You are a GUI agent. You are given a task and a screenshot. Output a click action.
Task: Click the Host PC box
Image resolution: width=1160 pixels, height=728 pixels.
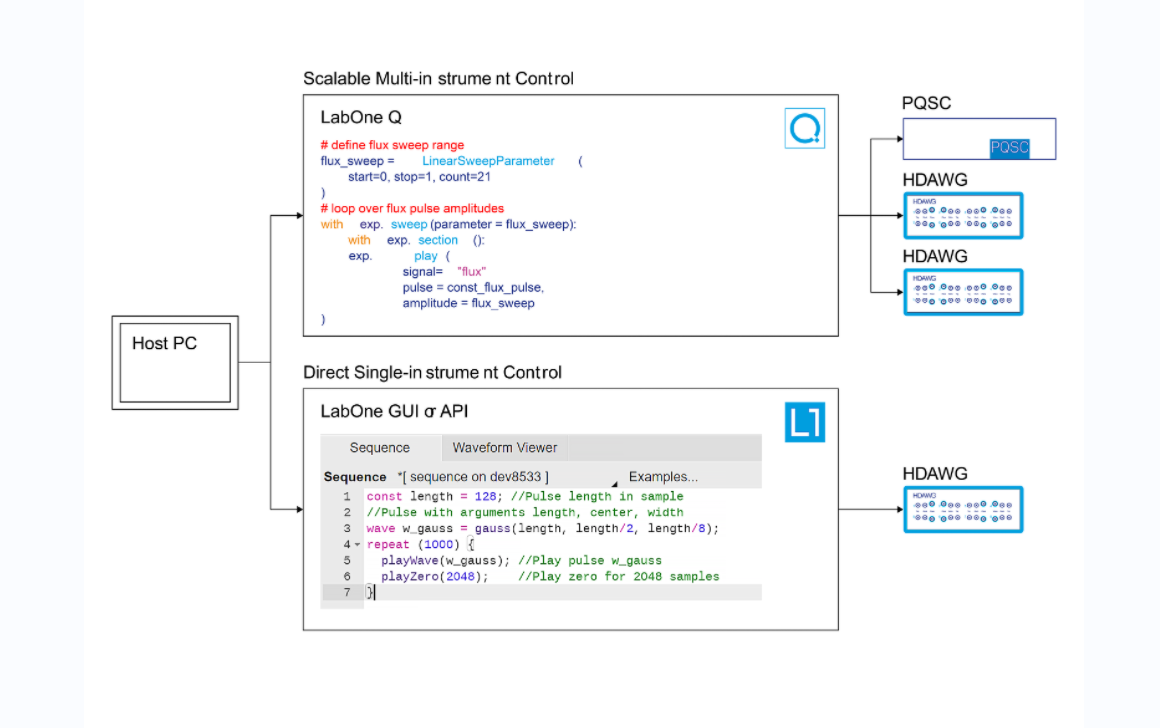[175, 362]
